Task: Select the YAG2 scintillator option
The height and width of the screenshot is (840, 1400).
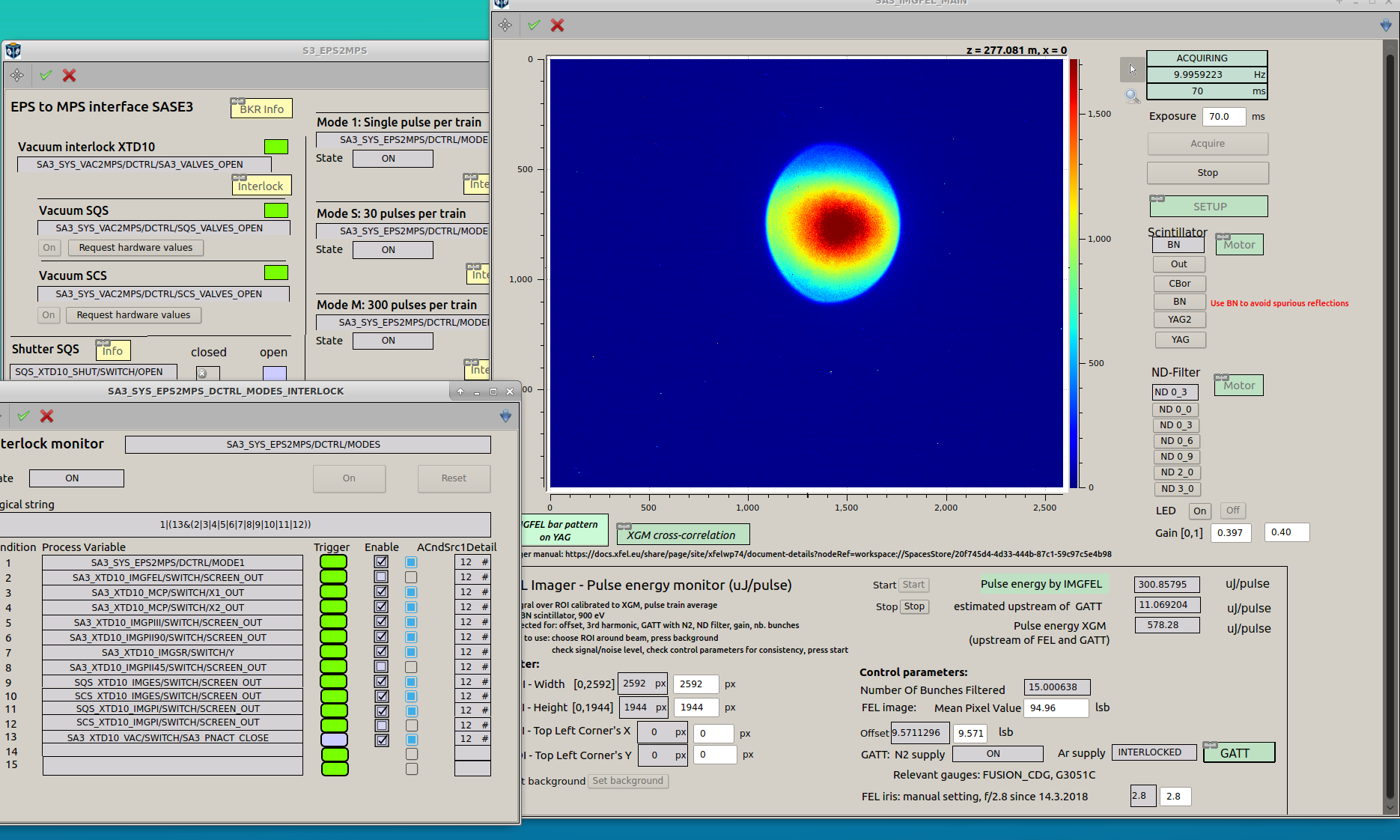Action: point(1179,320)
